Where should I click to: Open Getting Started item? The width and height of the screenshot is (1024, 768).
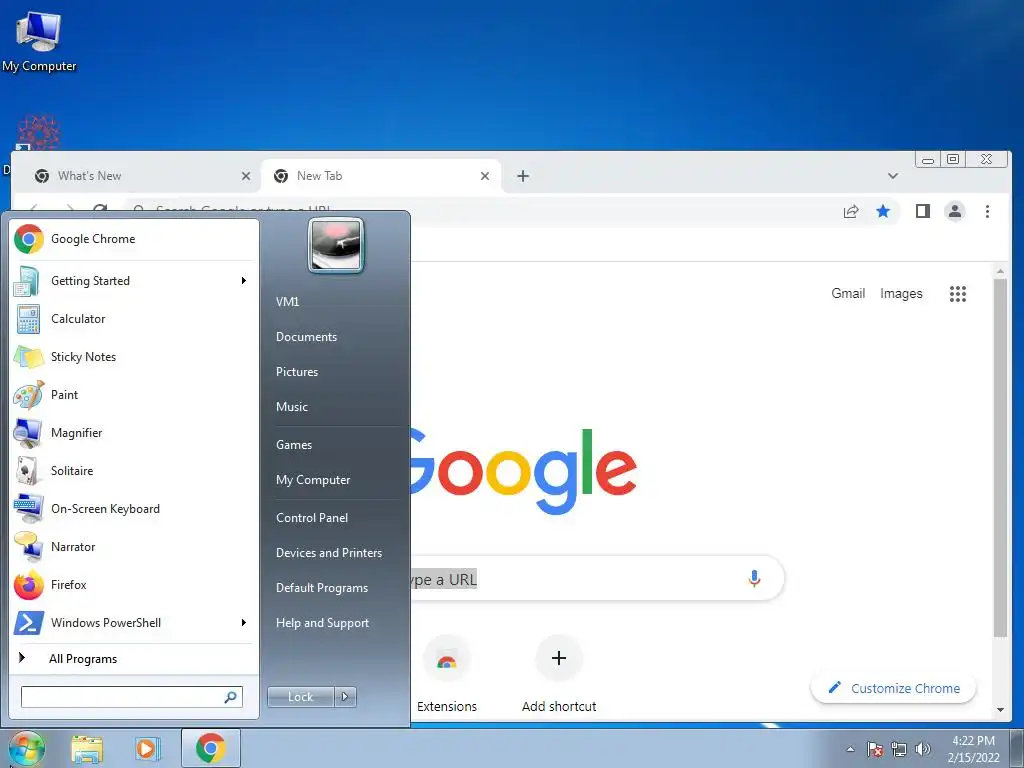[x=134, y=281]
